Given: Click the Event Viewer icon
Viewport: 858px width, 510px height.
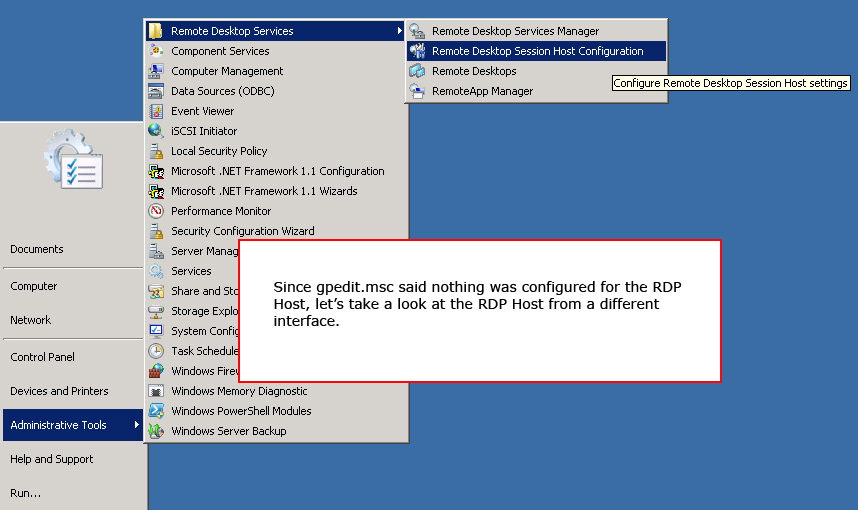Looking at the screenshot, I should pos(156,111).
